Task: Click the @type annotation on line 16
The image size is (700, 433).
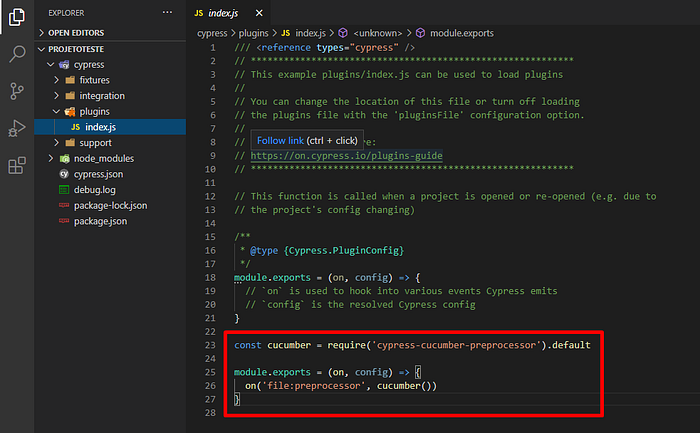Action: point(264,250)
